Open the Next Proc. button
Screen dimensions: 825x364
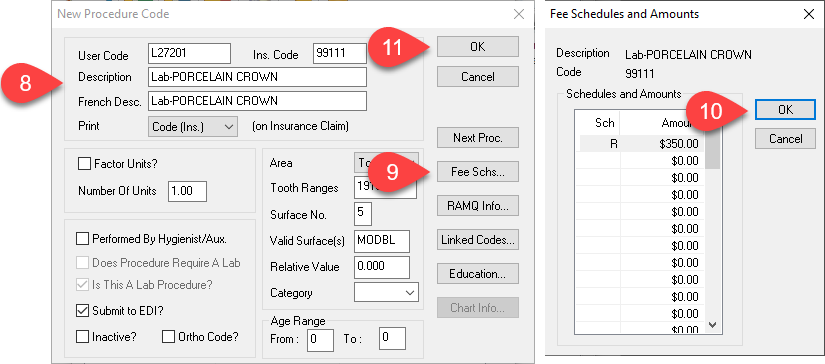pyautogui.click(x=478, y=138)
